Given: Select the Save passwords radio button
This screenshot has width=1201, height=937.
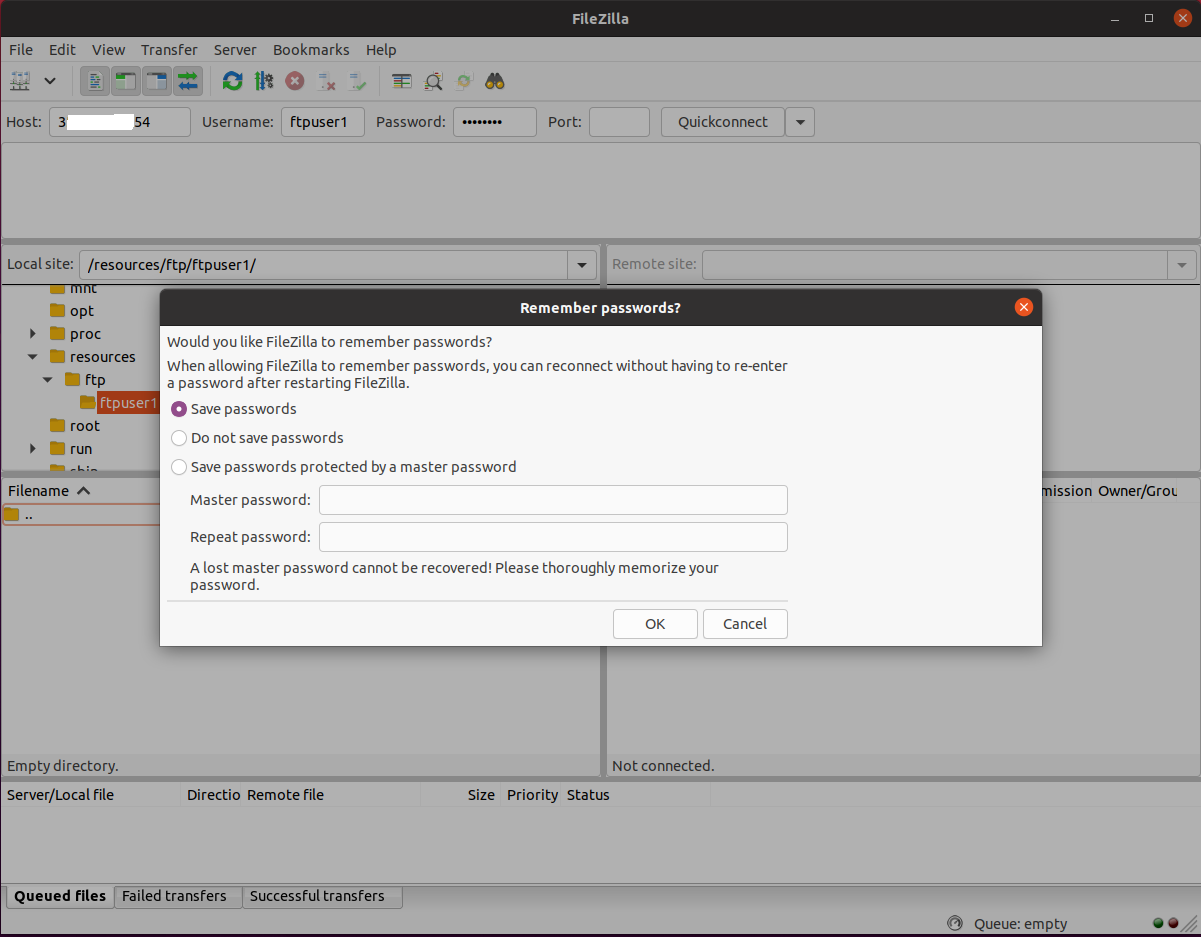Looking at the screenshot, I should [179, 409].
